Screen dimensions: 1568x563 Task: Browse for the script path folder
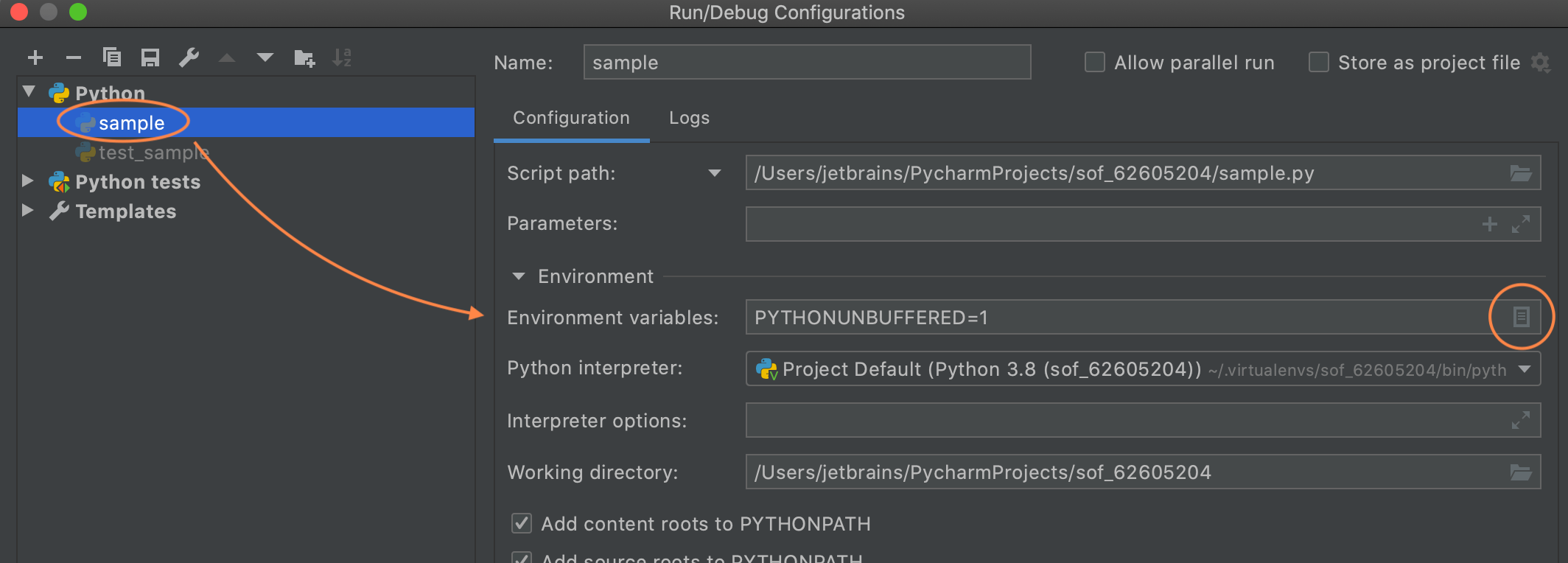click(1520, 173)
